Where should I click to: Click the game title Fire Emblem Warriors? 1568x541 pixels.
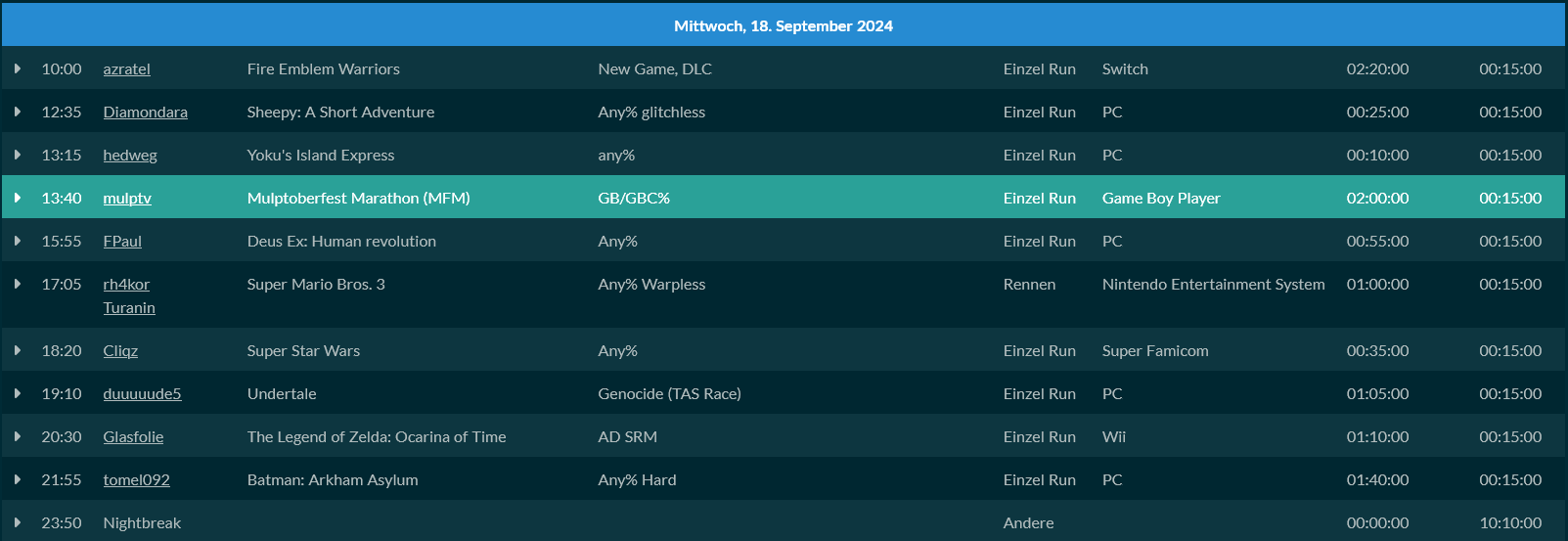pyautogui.click(x=324, y=69)
